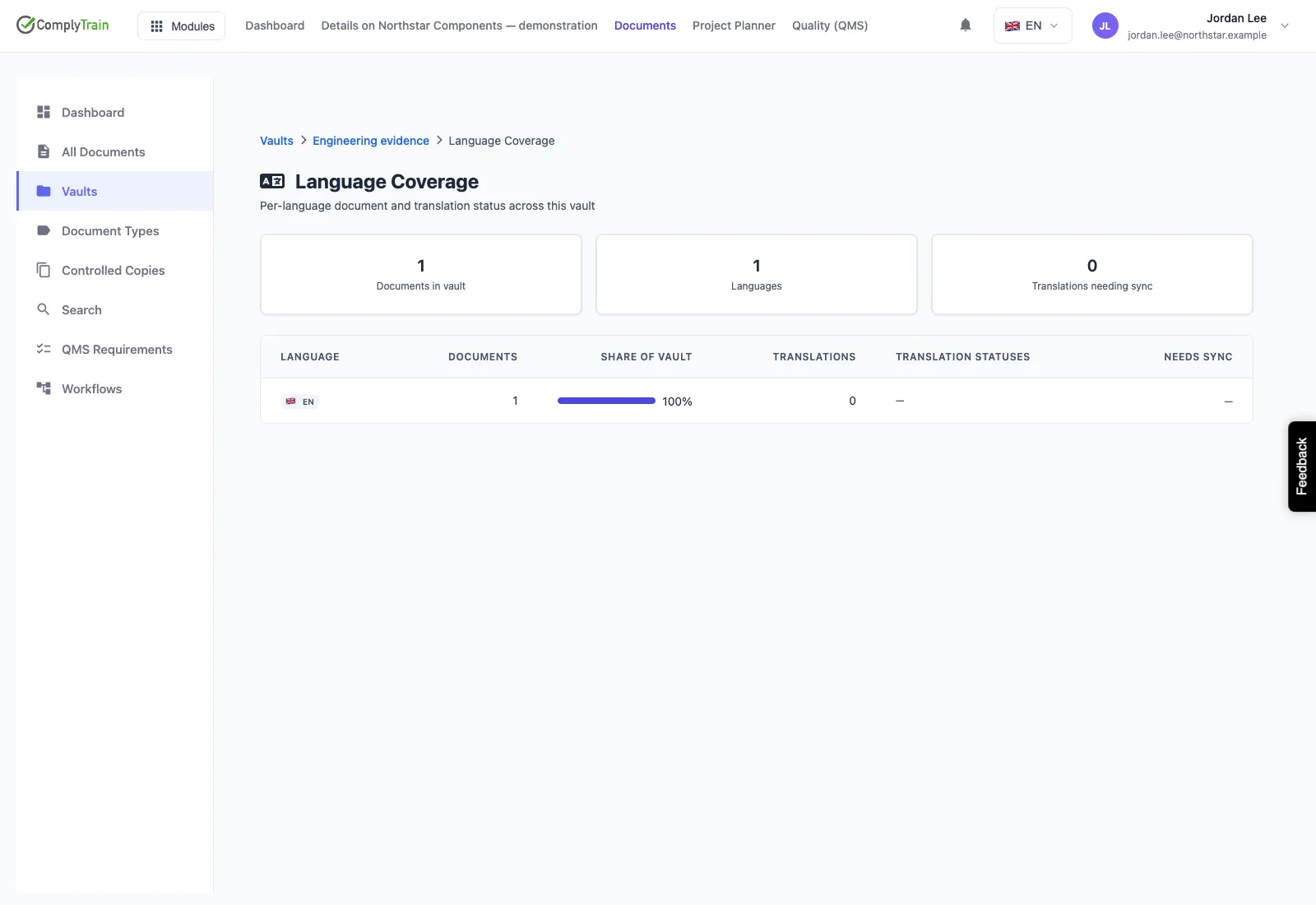Image resolution: width=1316 pixels, height=905 pixels.
Task: Click the TRANSLATIONS column header
Action: click(x=814, y=357)
